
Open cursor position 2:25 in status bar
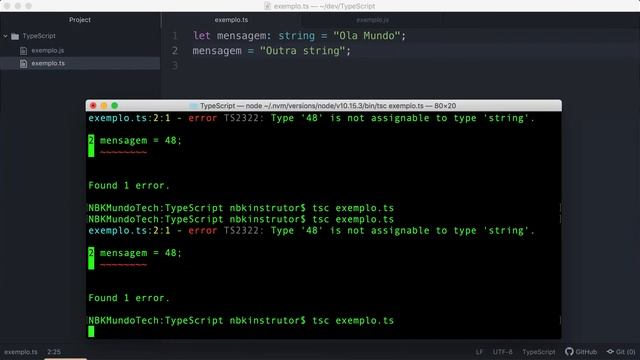(54, 352)
